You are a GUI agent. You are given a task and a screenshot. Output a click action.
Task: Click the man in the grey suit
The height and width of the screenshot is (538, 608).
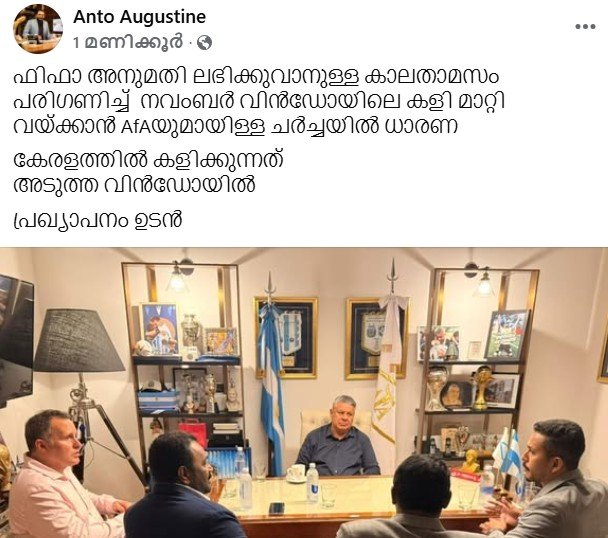tap(549, 481)
